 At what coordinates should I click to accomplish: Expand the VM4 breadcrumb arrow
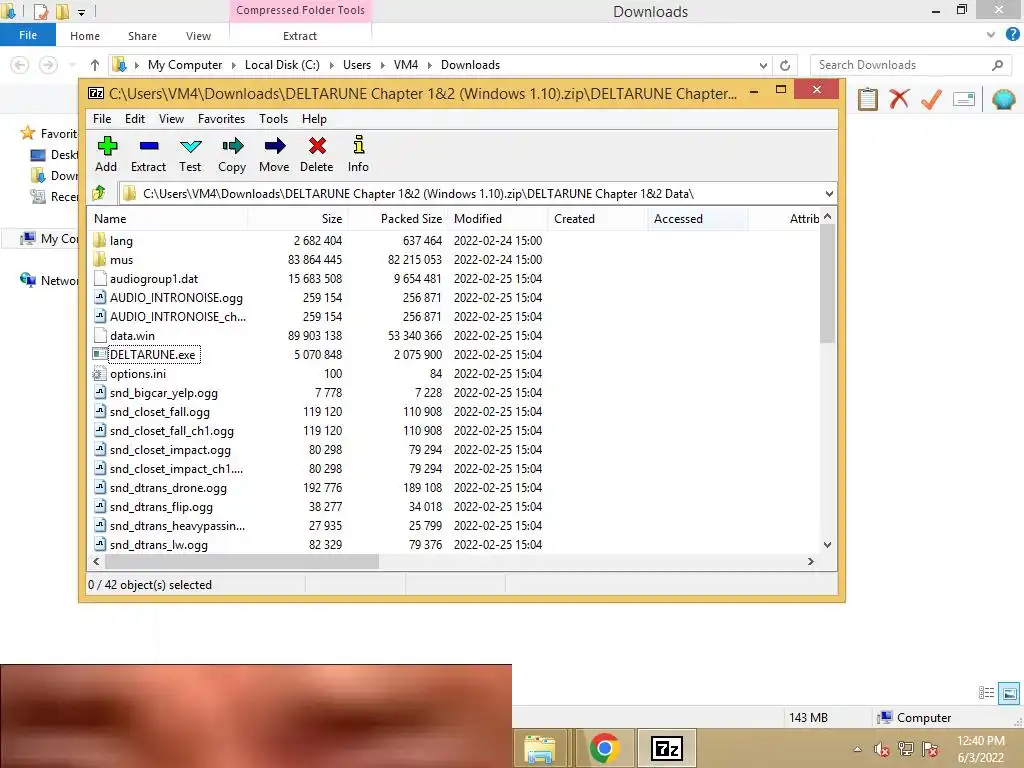click(429, 65)
